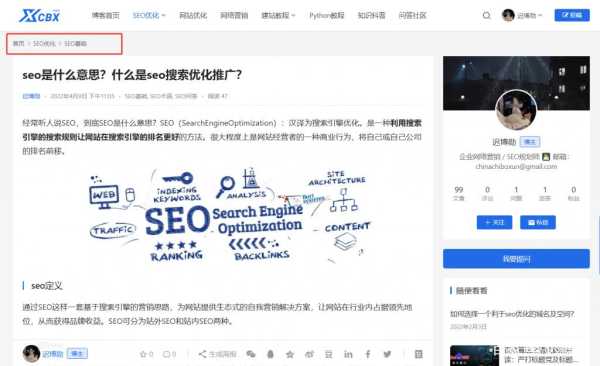Open the XCBX logo home link
600x366 pixels.
click(x=40, y=16)
